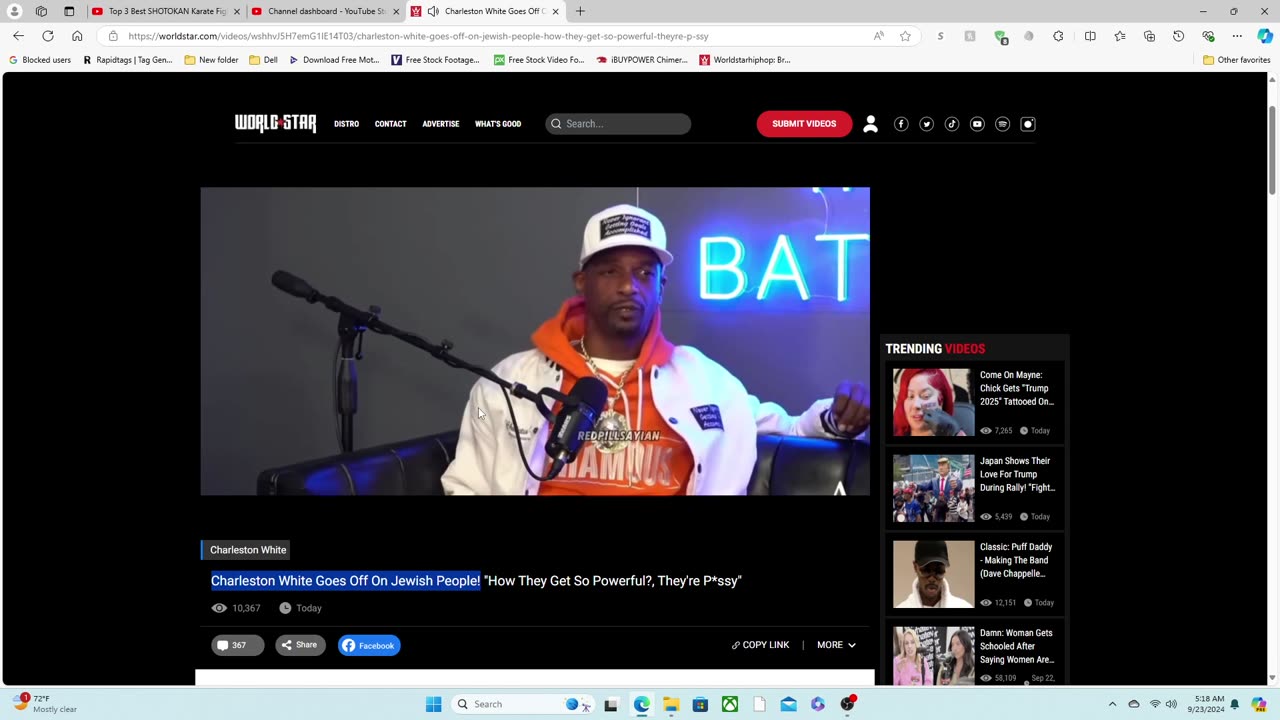Open the ADVERTISE menu item

[x=440, y=124]
